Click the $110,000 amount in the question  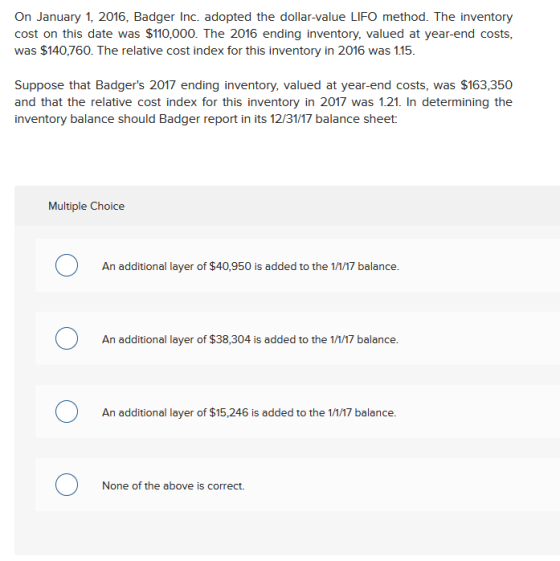point(171,34)
